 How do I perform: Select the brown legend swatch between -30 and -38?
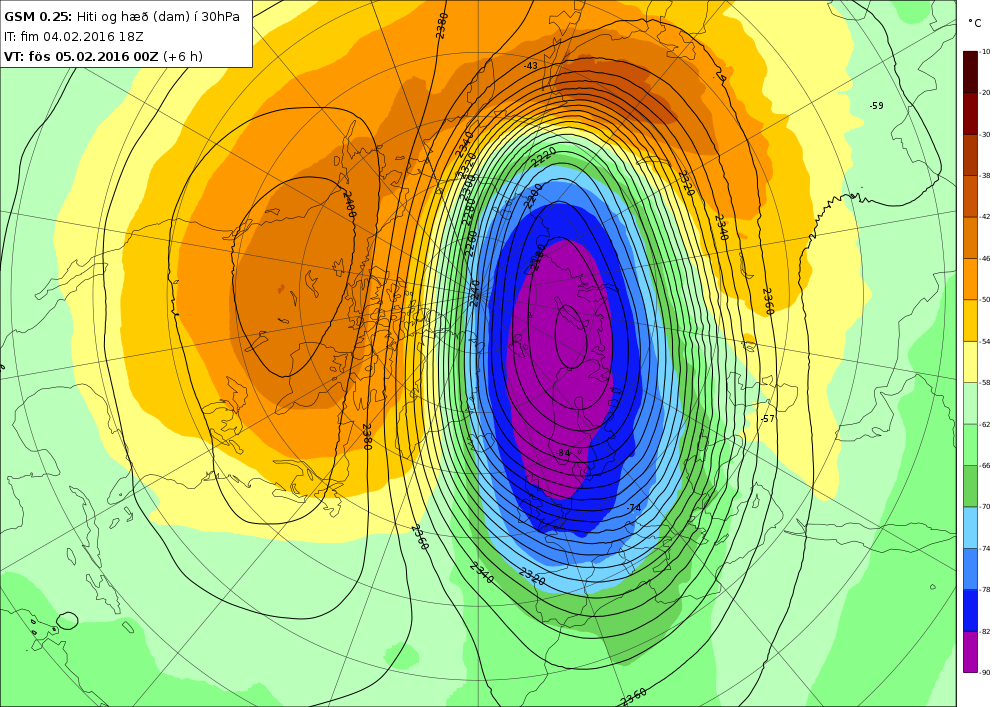970,154
